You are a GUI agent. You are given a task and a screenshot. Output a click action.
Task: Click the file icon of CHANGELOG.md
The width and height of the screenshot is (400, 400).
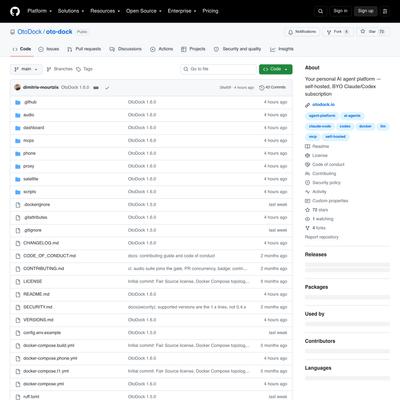18,243
